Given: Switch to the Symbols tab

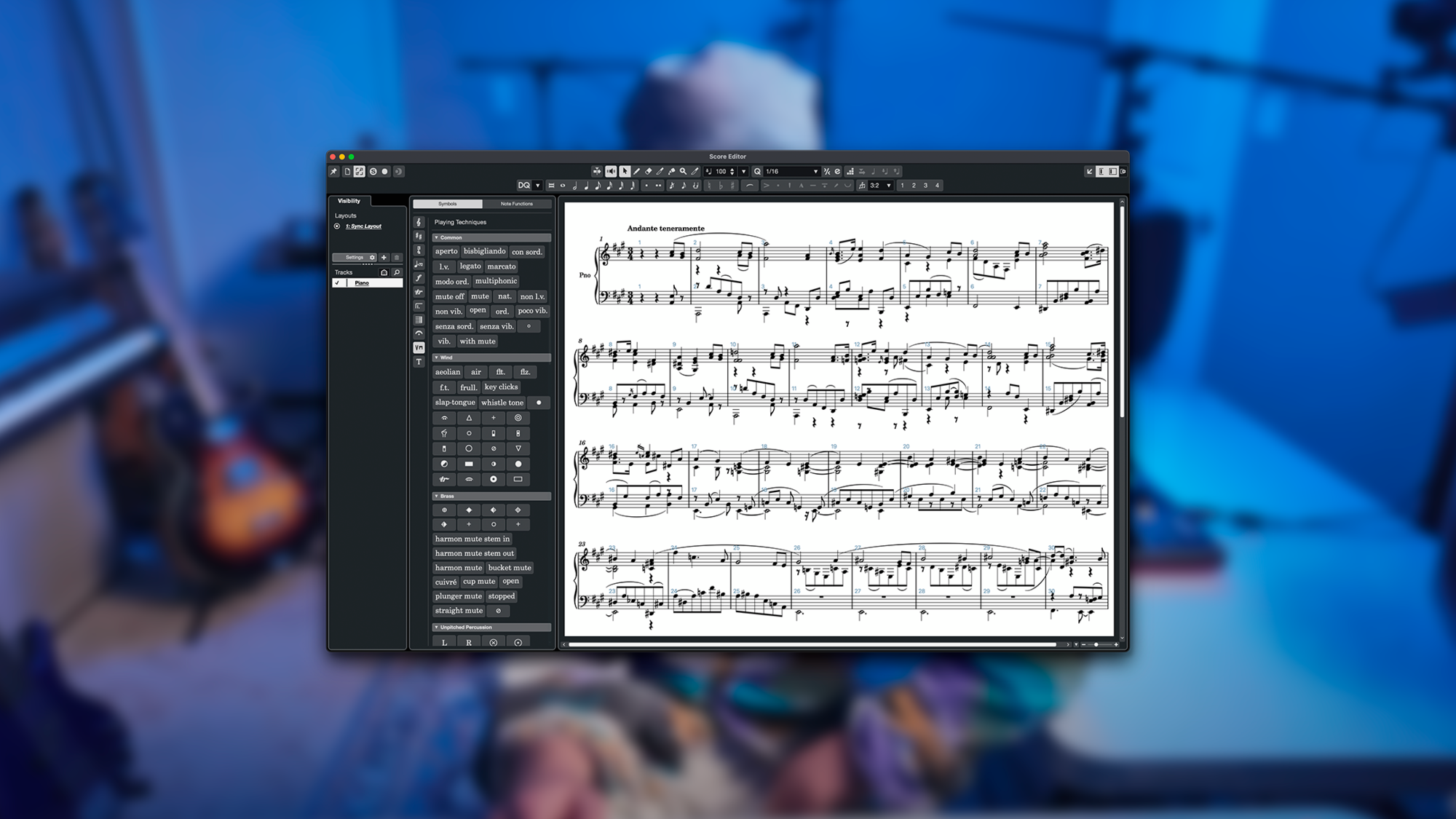Looking at the screenshot, I should click(x=448, y=204).
